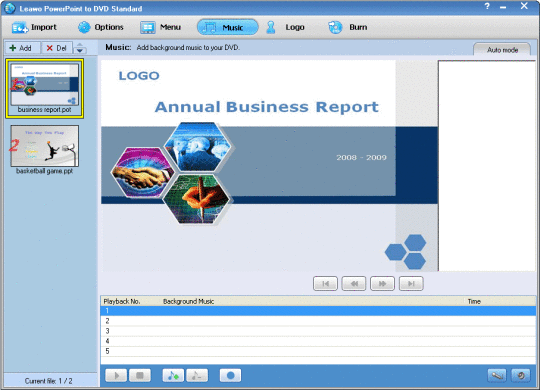540x390 pixels.
Task: Click the Playback No. column header
Action: (x=122, y=301)
